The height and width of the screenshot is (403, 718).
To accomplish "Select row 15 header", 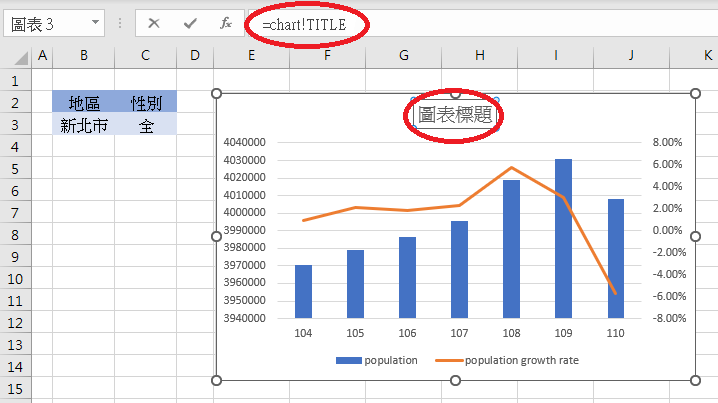I will click(x=16, y=388).
